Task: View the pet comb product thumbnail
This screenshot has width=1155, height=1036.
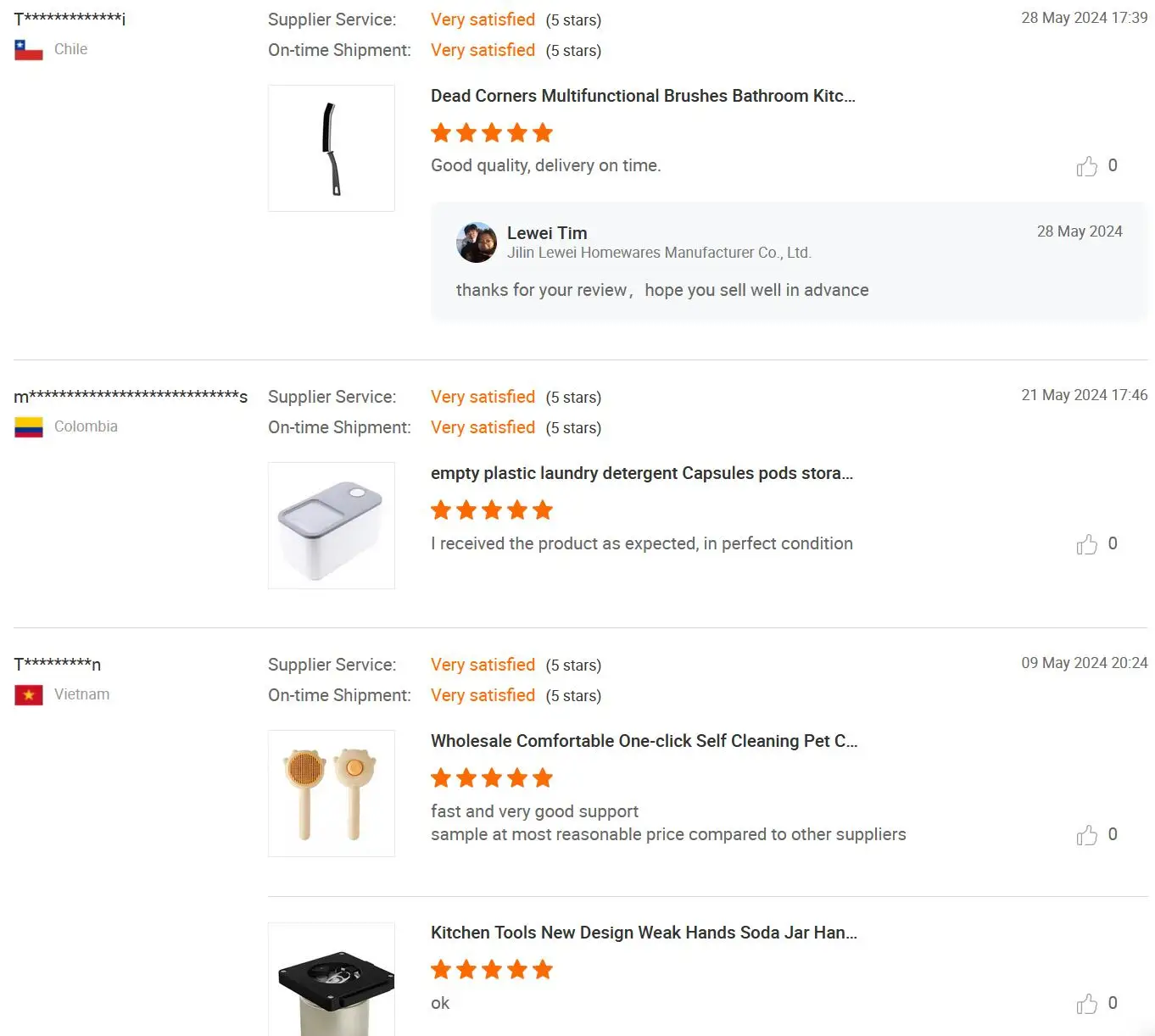Action: 332,794
